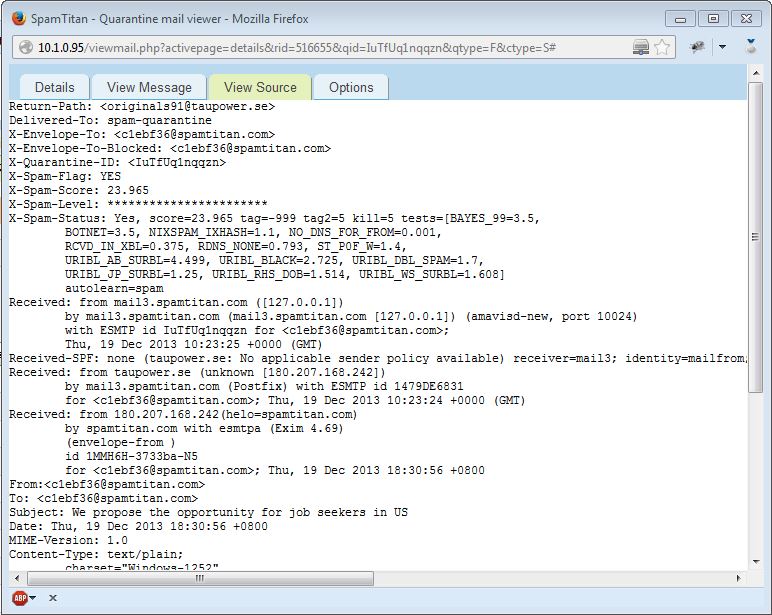
Task: Click the Firefox logo in title bar
Action: tap(19, 18)
